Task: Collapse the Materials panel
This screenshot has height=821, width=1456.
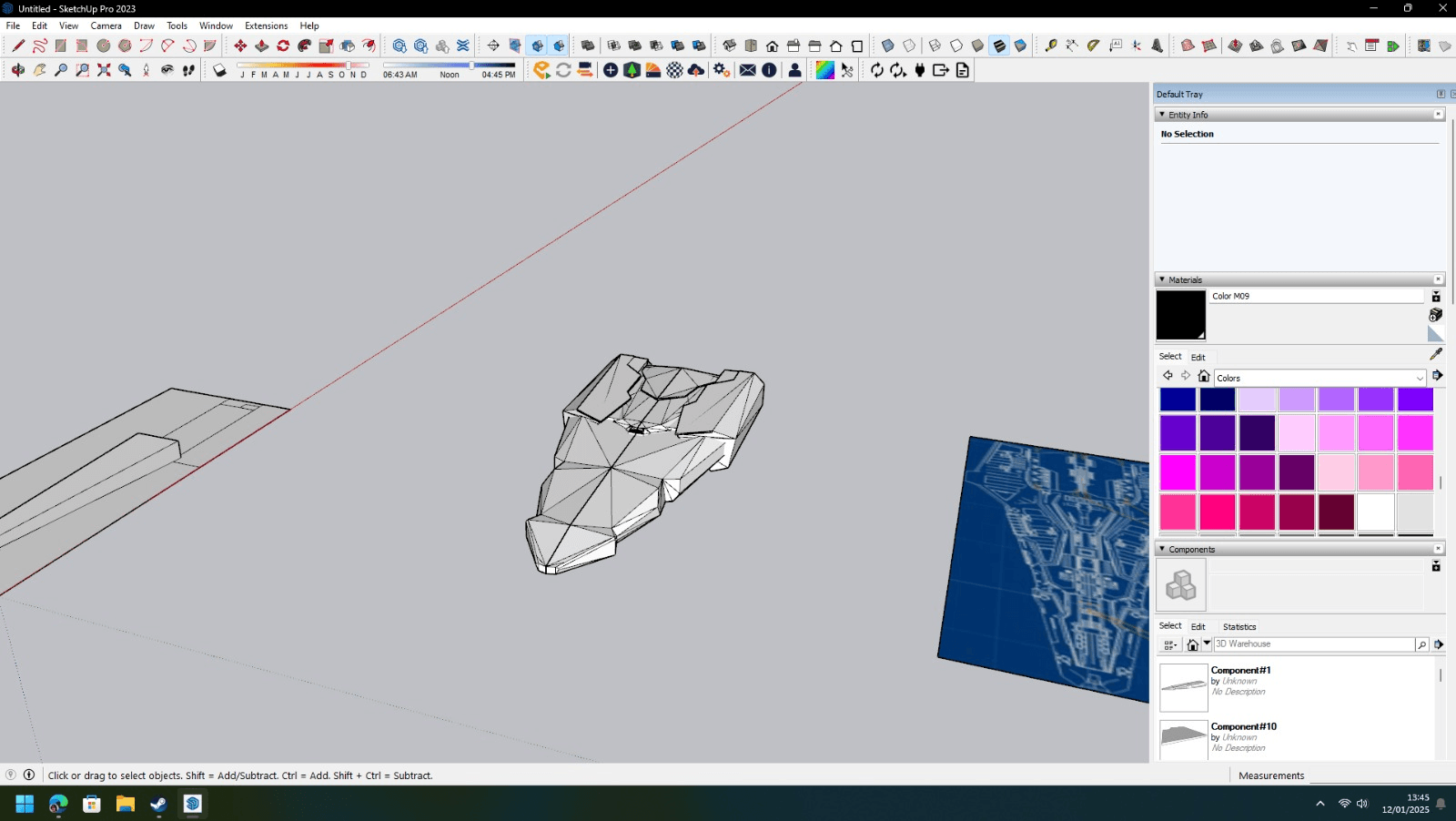Action: pos(1162,279)
